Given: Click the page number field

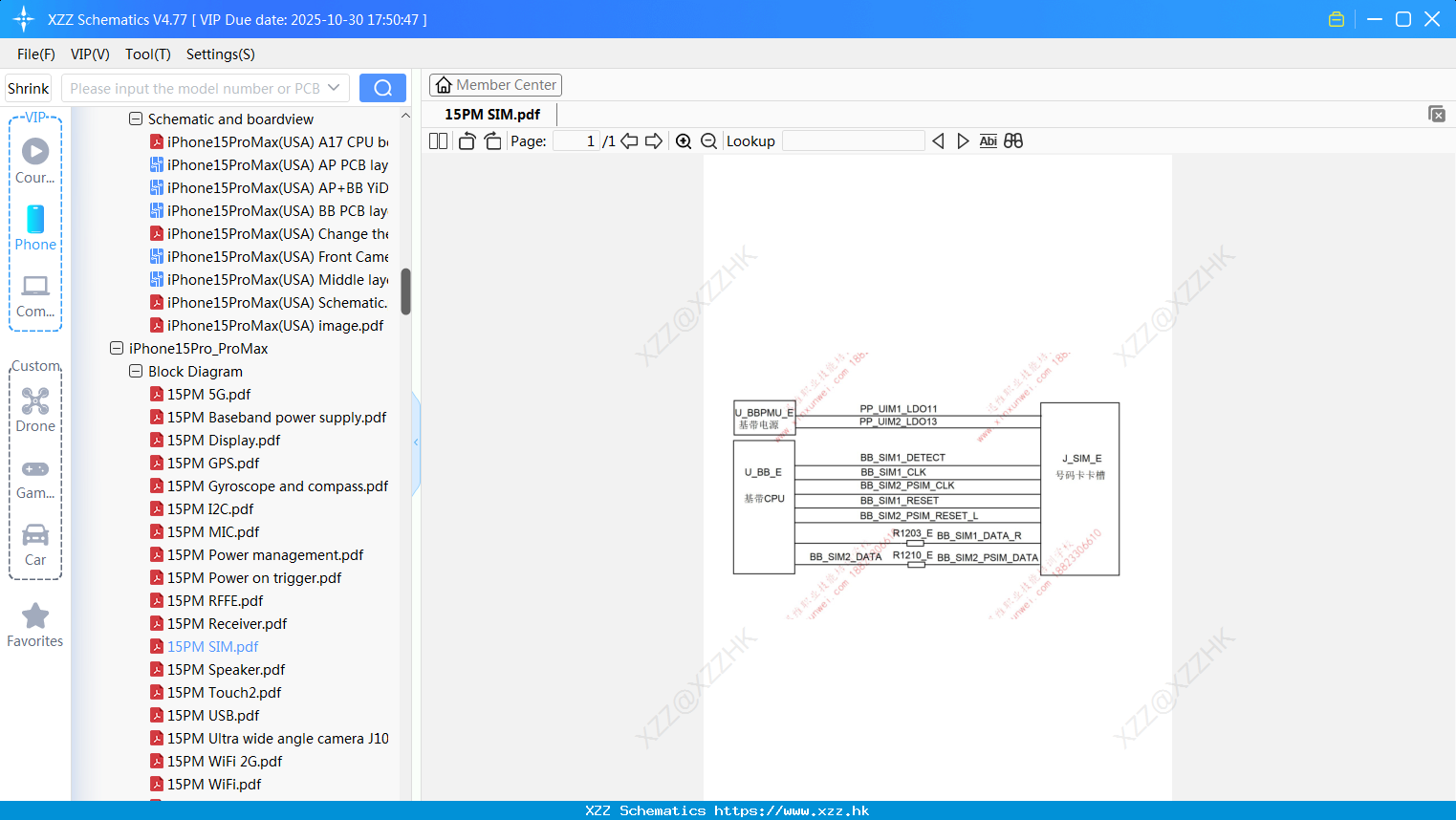Looking at the screenshot, I should coord(576,140).
